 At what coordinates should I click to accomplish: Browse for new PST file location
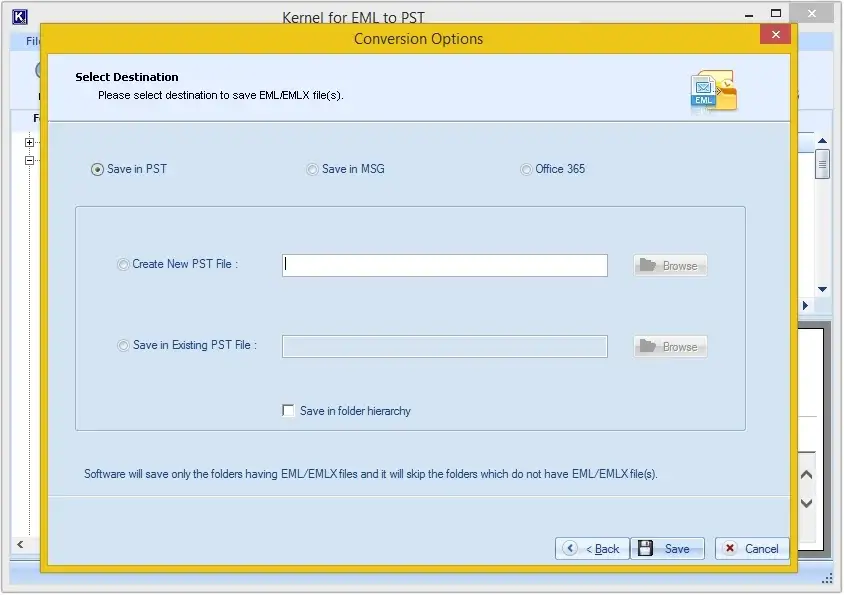tap(670, 265)
